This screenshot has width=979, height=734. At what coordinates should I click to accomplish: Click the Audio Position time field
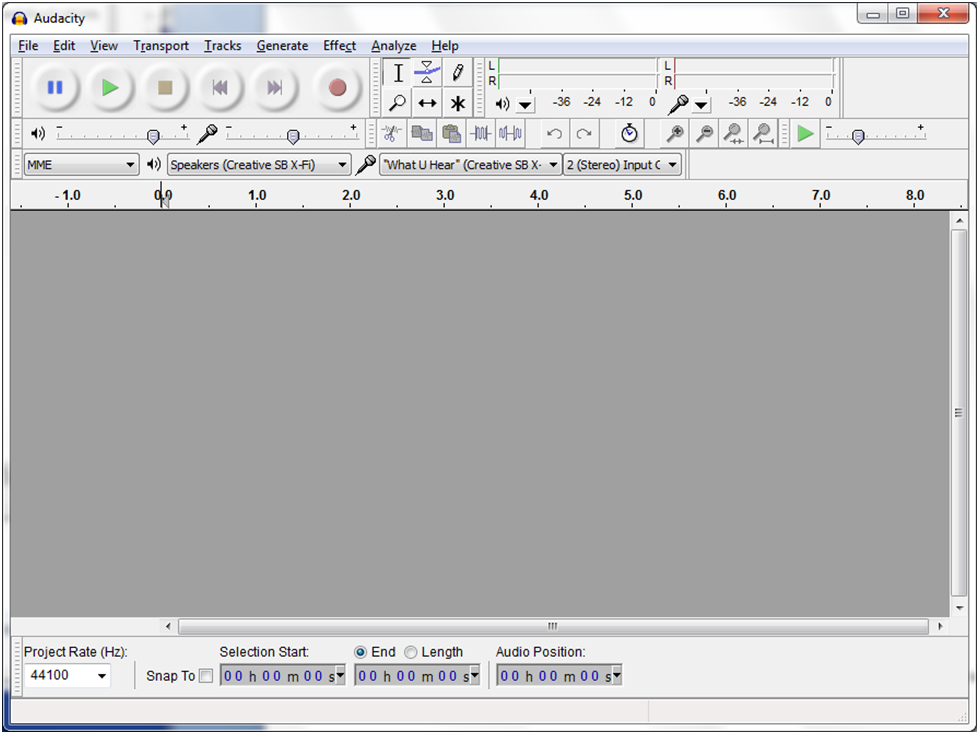[x=559, y=675]
